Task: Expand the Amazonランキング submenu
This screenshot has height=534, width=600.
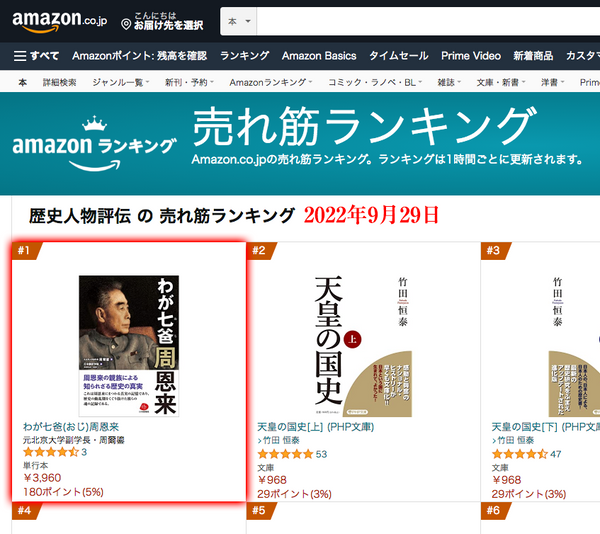Action: [x=271, y=82]
